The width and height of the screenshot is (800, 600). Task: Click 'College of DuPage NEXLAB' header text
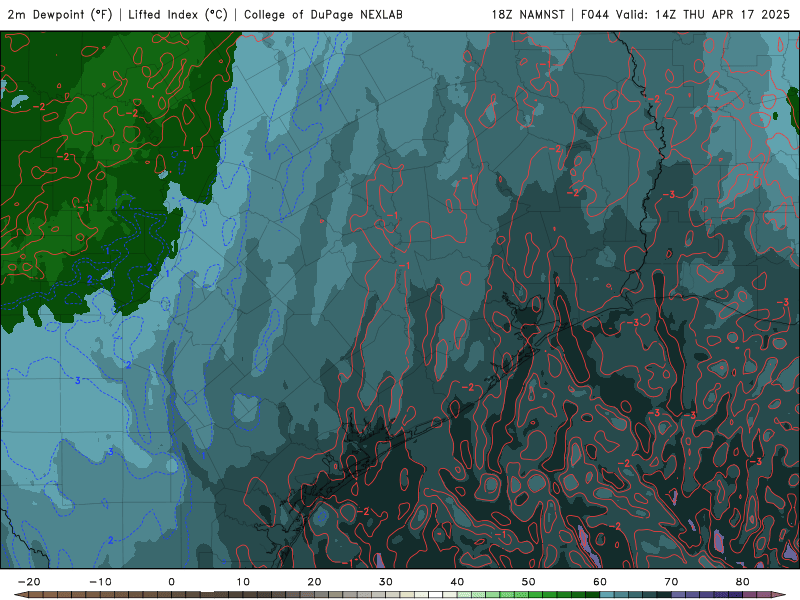tap(323, 14)
